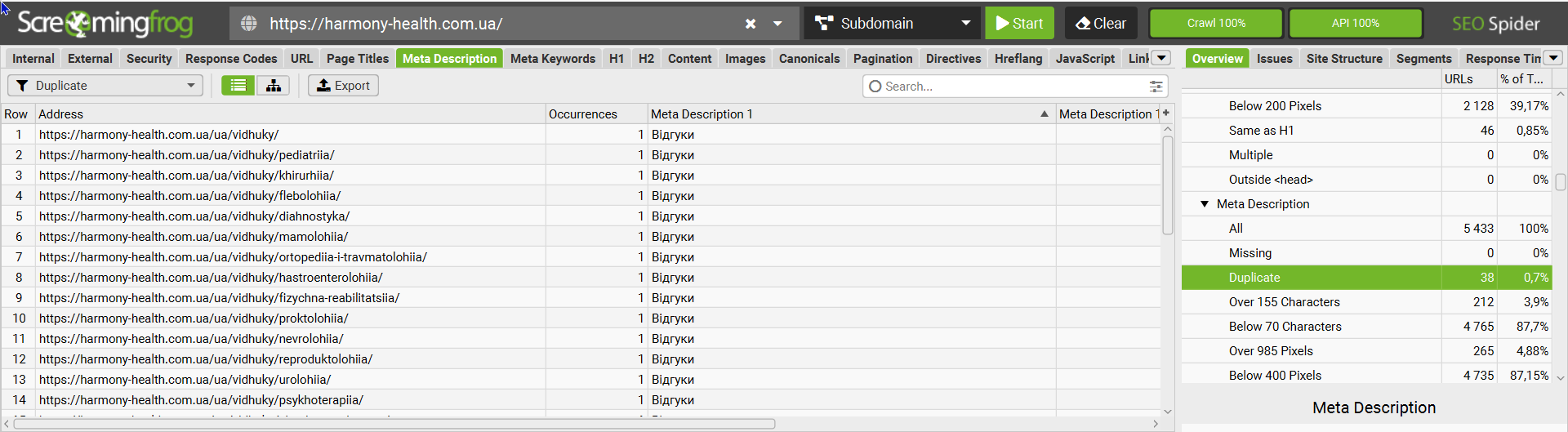Open the Duplicate filter dropdown
The height and width of the screenshot is (432, 1568).
click(x=105, y=86)
